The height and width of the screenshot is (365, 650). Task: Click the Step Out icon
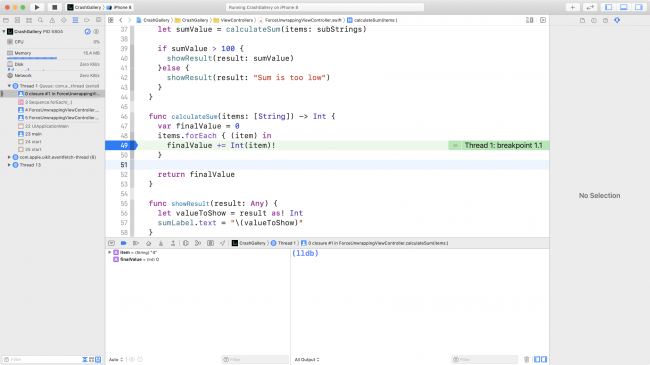pyautogui.click(x=173, y=243)
